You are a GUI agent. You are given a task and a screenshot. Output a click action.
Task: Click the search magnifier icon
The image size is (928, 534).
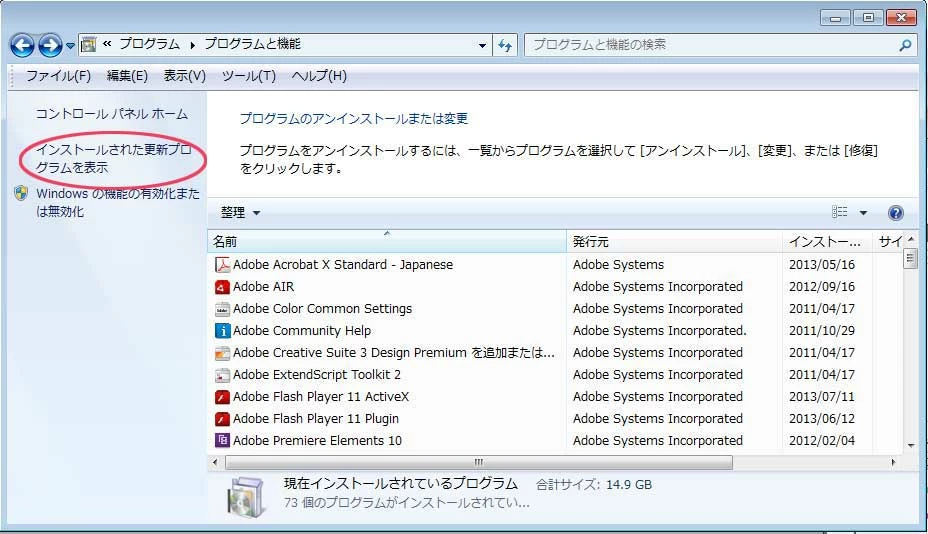pyautogui.click(x=905, y=45)
